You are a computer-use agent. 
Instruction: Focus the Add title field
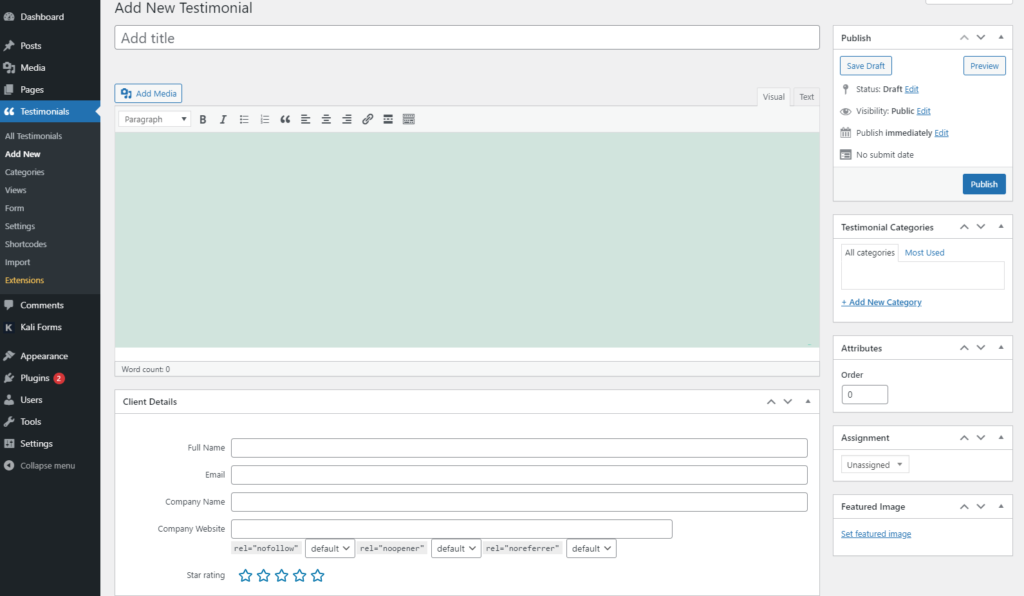click(467, 38)
